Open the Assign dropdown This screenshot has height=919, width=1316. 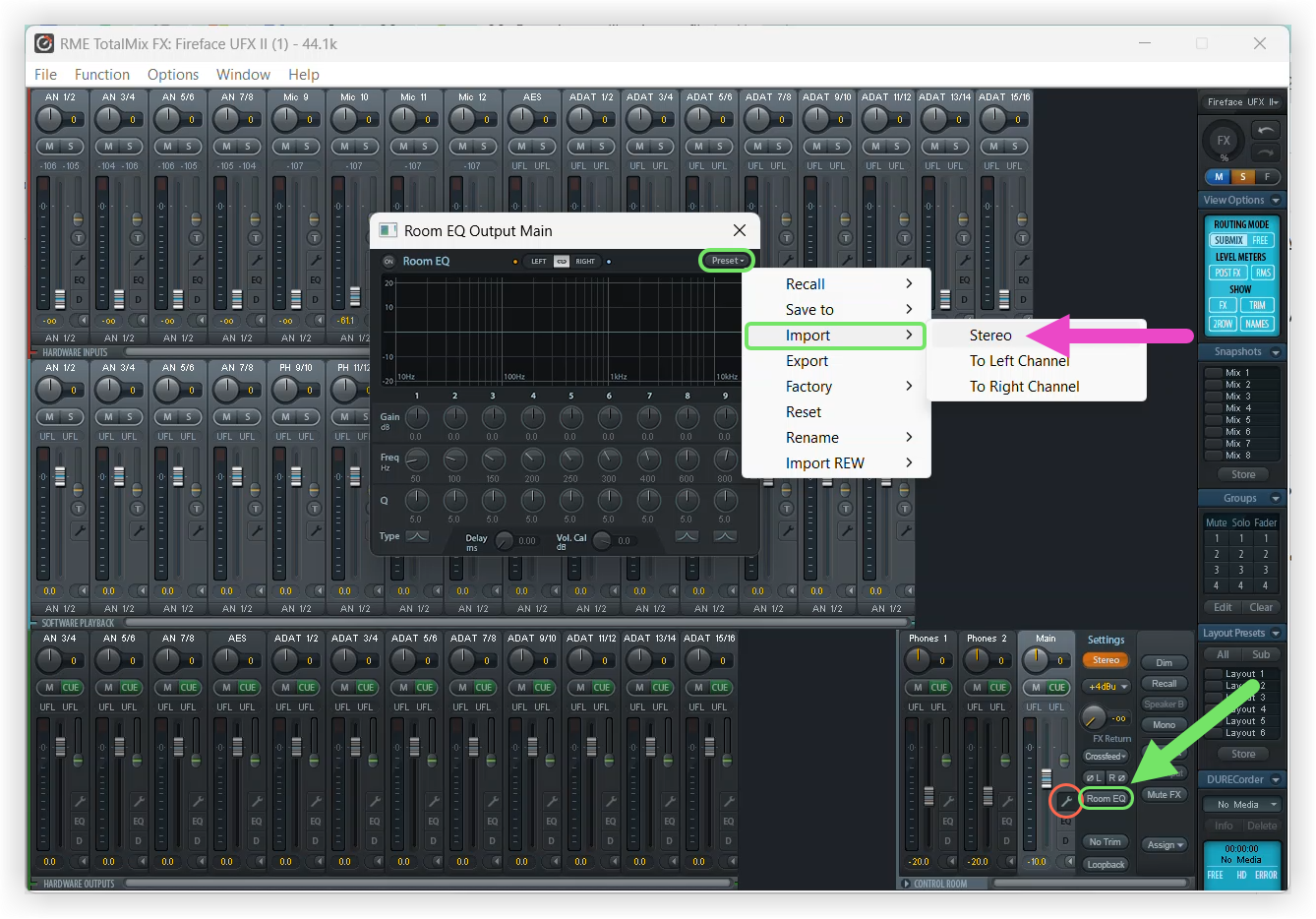pos(1165,845)
